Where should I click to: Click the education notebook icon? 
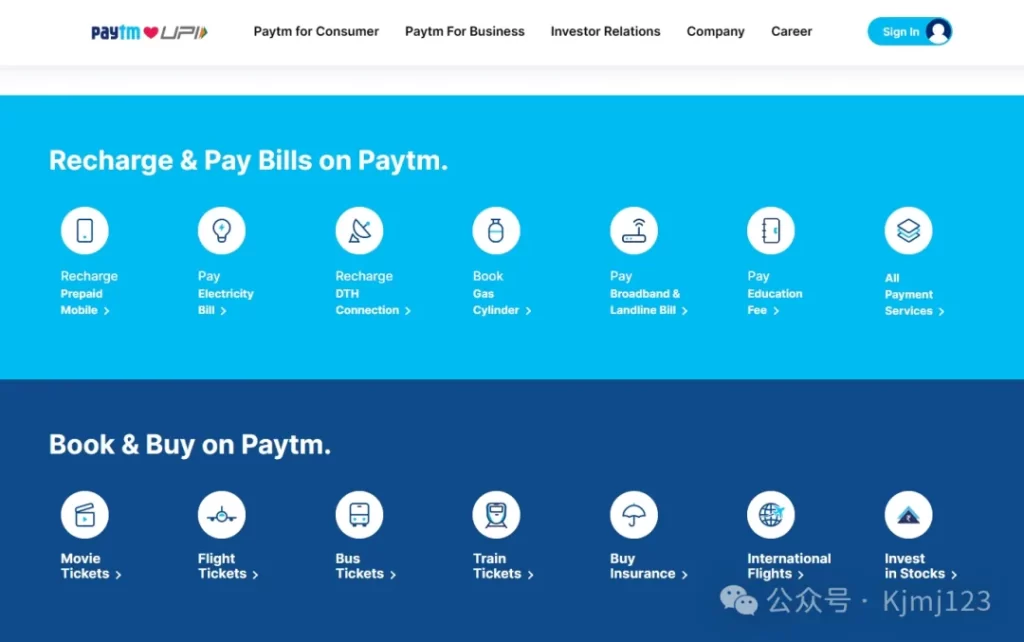[771, 231]
